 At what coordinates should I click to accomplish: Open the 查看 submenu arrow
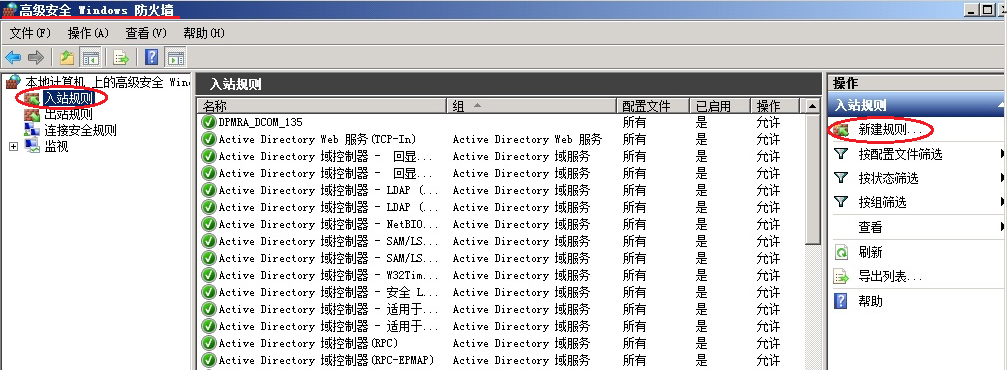click(1002, 227)
